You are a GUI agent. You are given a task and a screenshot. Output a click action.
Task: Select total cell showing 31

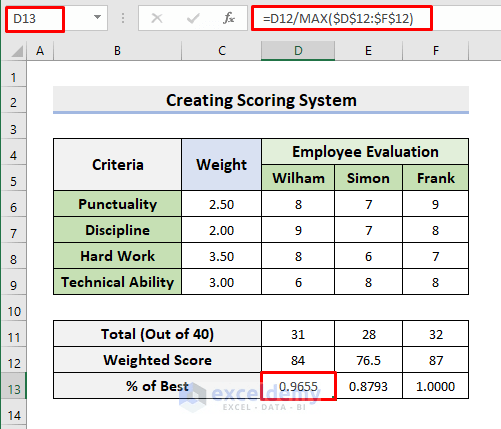click(298, 334)
